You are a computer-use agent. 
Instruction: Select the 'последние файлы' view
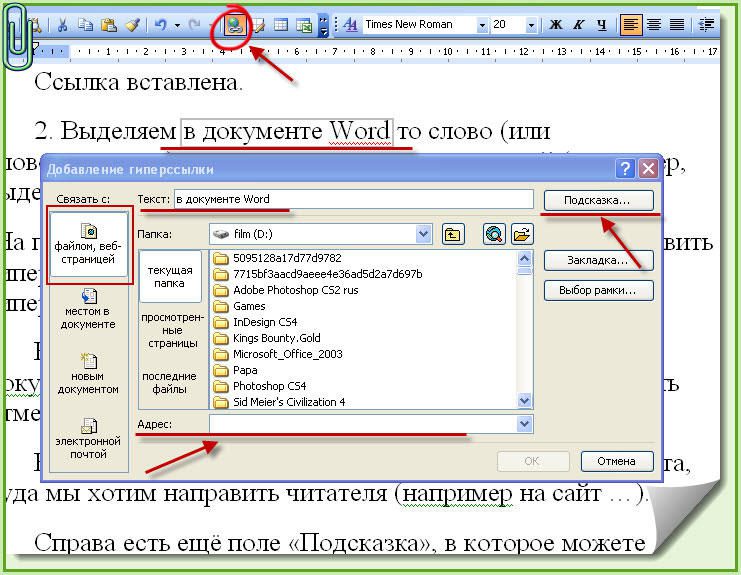pos(170,383)
